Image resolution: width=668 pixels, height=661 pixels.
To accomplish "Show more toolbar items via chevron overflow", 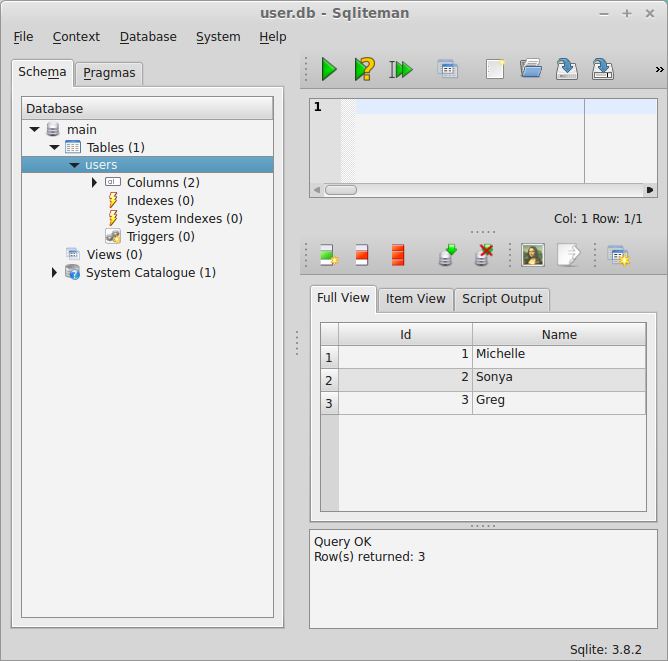I will (658, 69).
